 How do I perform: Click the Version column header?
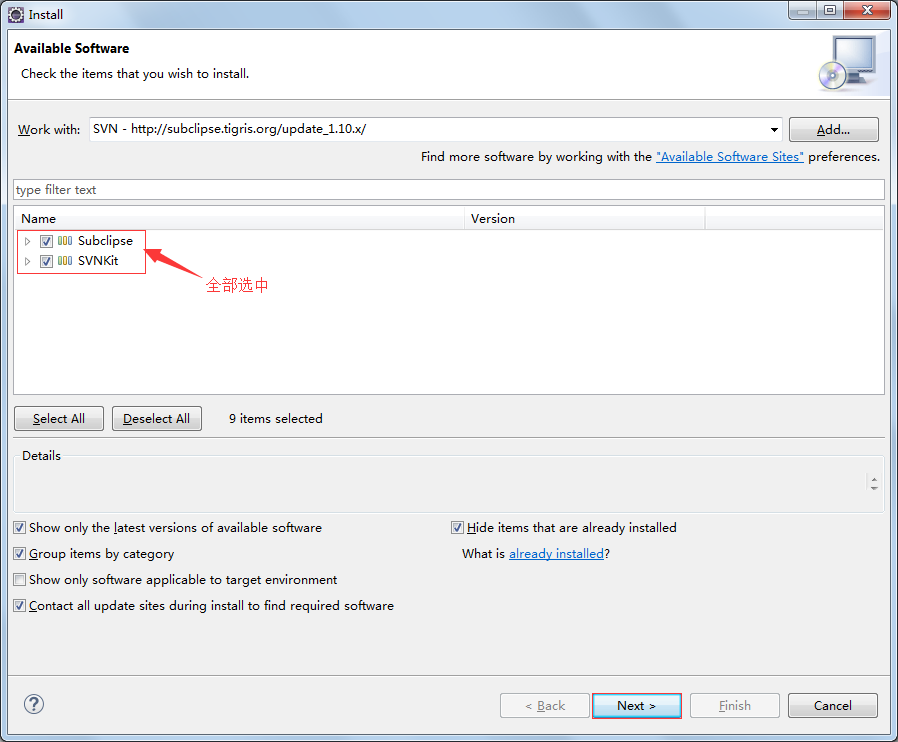click(585, 219)
